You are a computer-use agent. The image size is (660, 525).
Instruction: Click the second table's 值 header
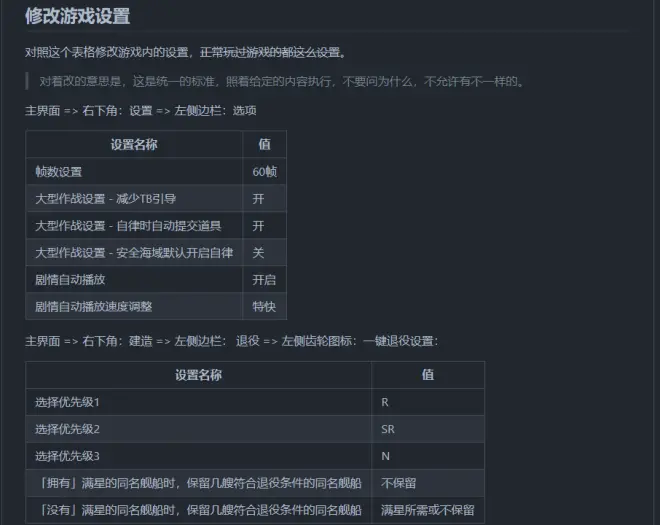click(428, 375)
